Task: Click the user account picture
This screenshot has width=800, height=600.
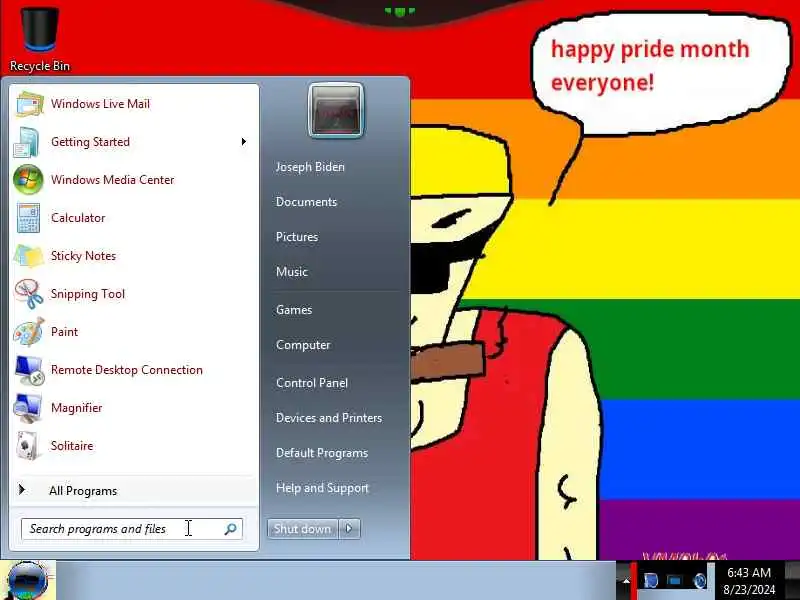Action: pos(336,111)
